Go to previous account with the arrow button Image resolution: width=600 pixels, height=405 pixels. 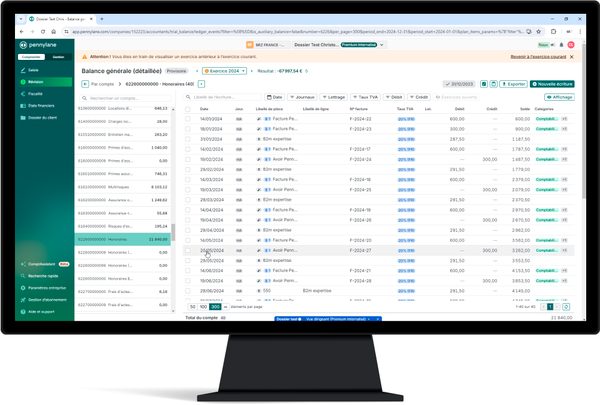85,84
